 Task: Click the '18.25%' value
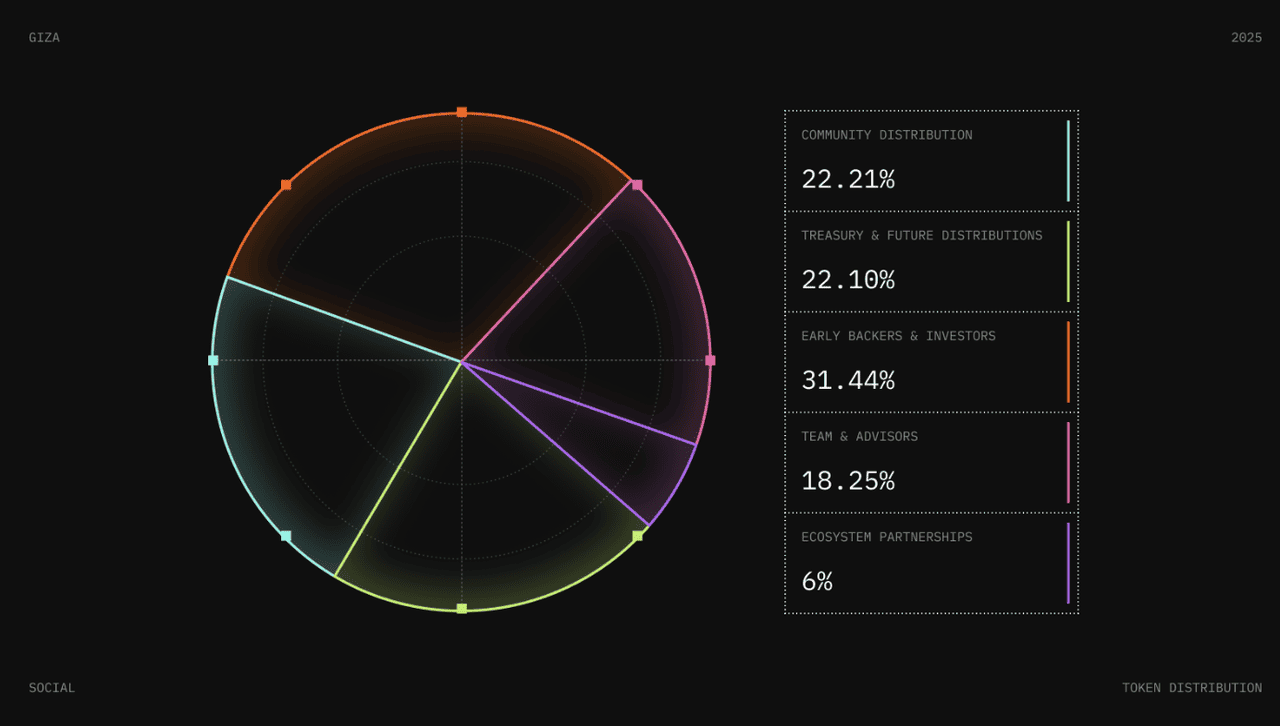point(848,481)
